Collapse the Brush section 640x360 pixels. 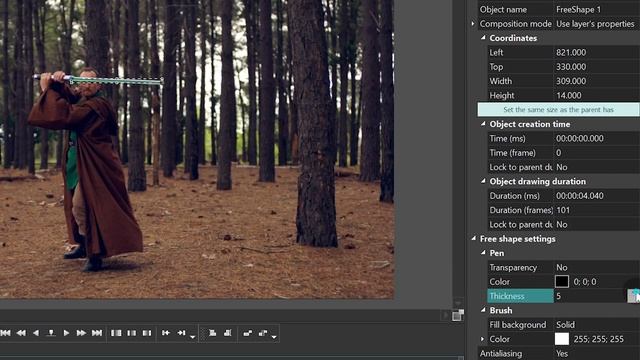(483, 310)
